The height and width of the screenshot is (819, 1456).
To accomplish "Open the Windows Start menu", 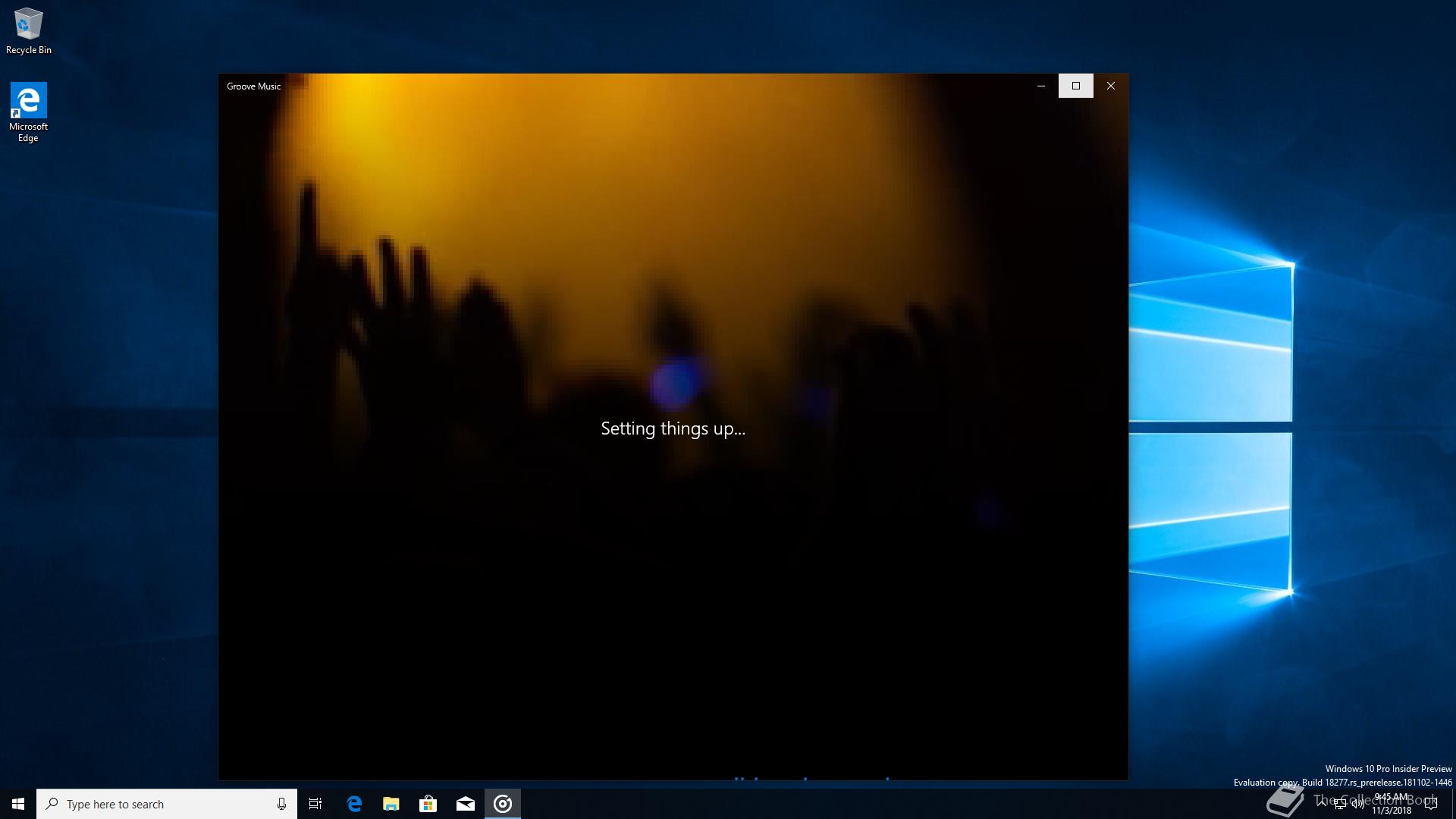I will tap(18, 804).
